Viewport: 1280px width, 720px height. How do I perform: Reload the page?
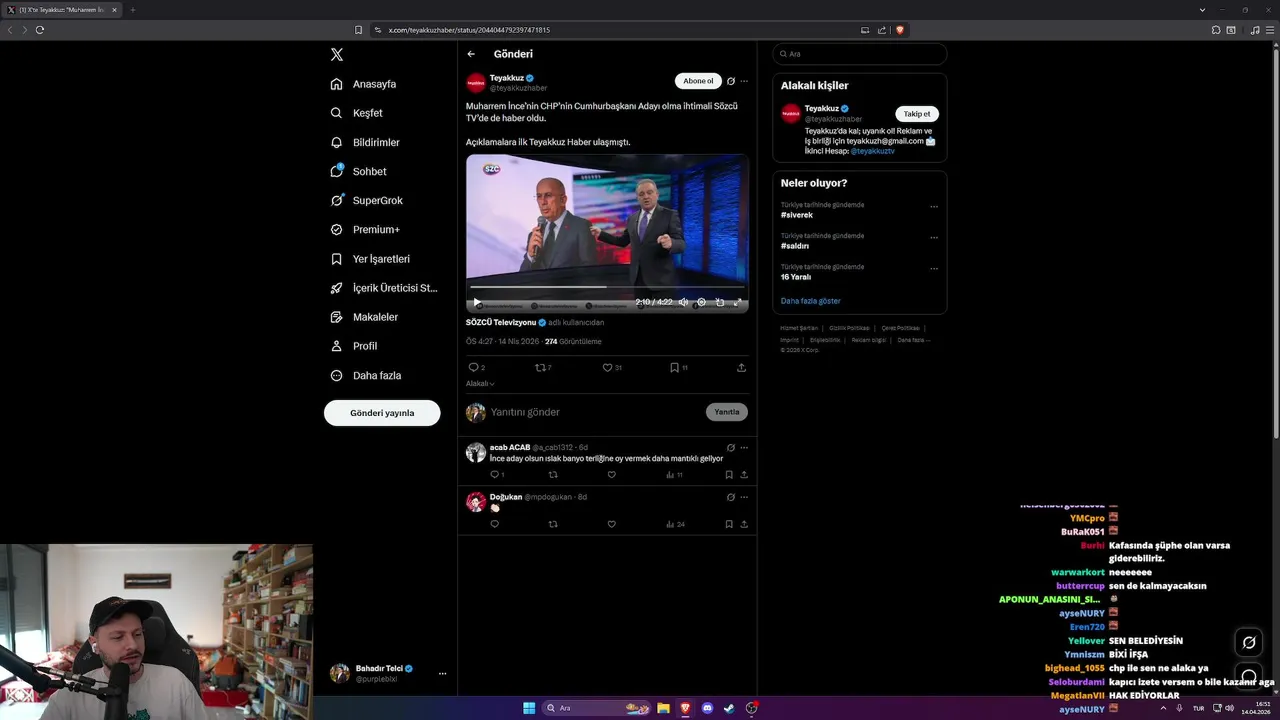40,30
